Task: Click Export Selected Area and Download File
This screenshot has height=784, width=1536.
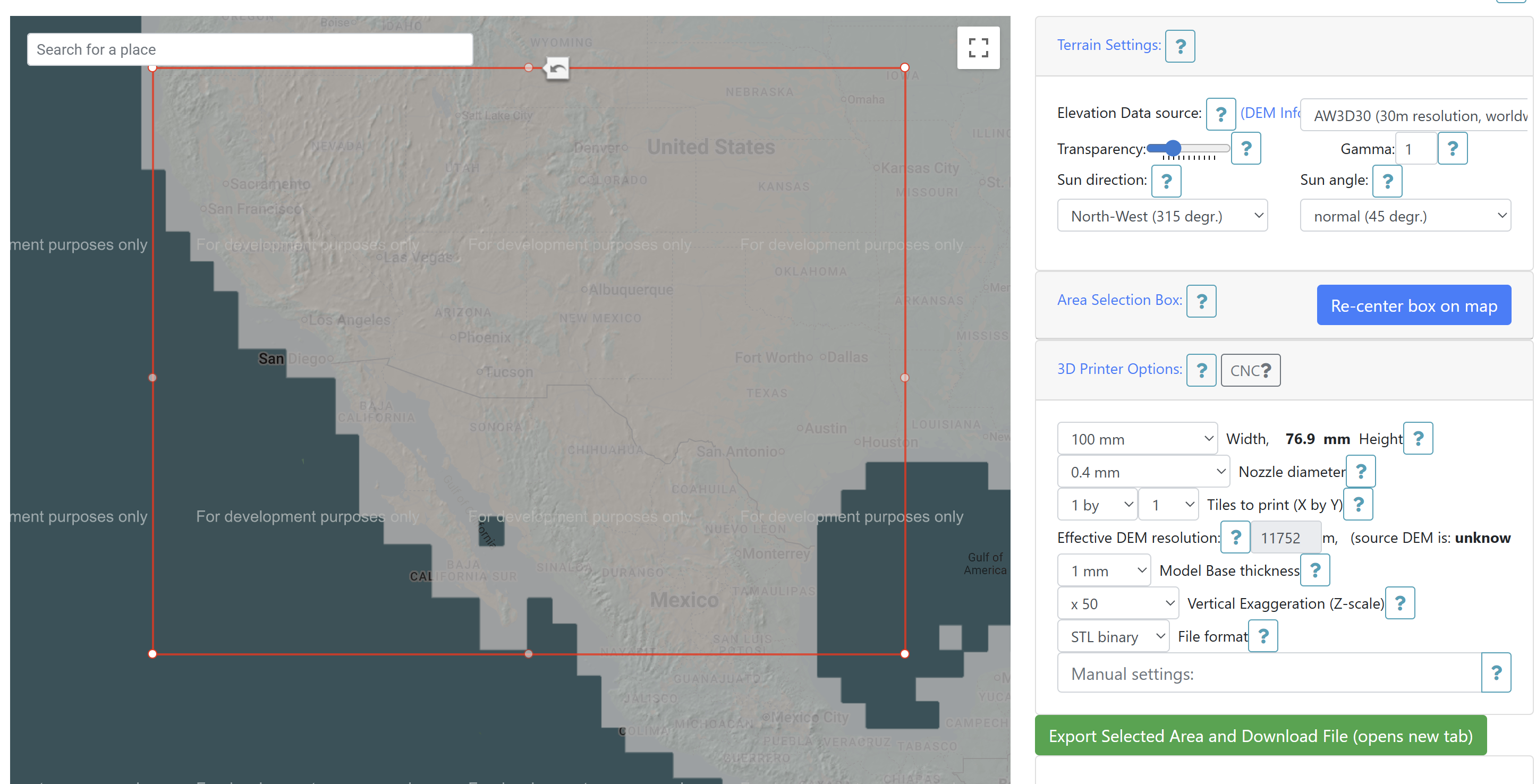Action: coord(1260,736)
